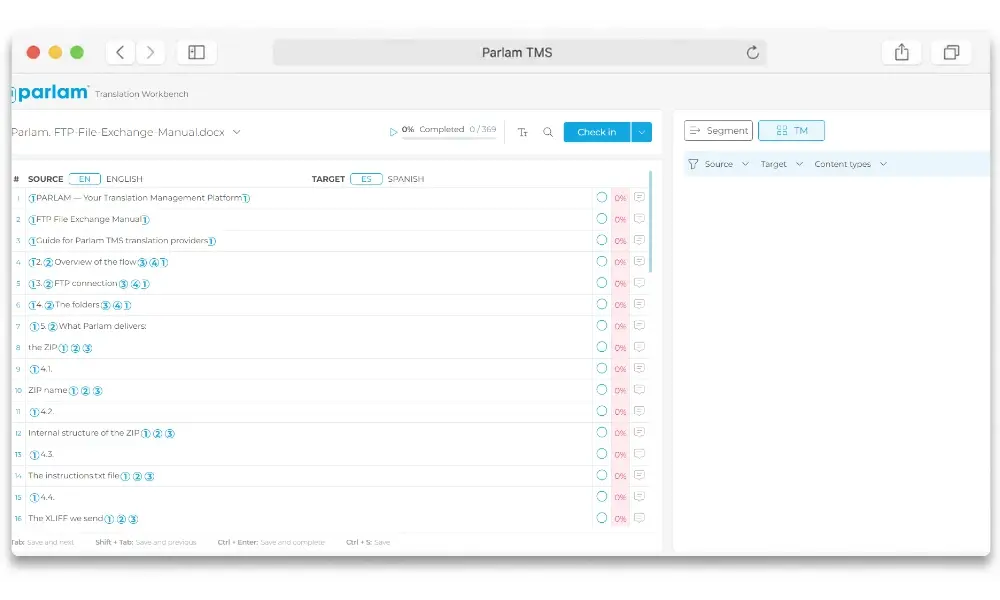The height and width of the screenshot is (600, 1000).
Task: Switch to the TM tab
Action: point(791,131)
